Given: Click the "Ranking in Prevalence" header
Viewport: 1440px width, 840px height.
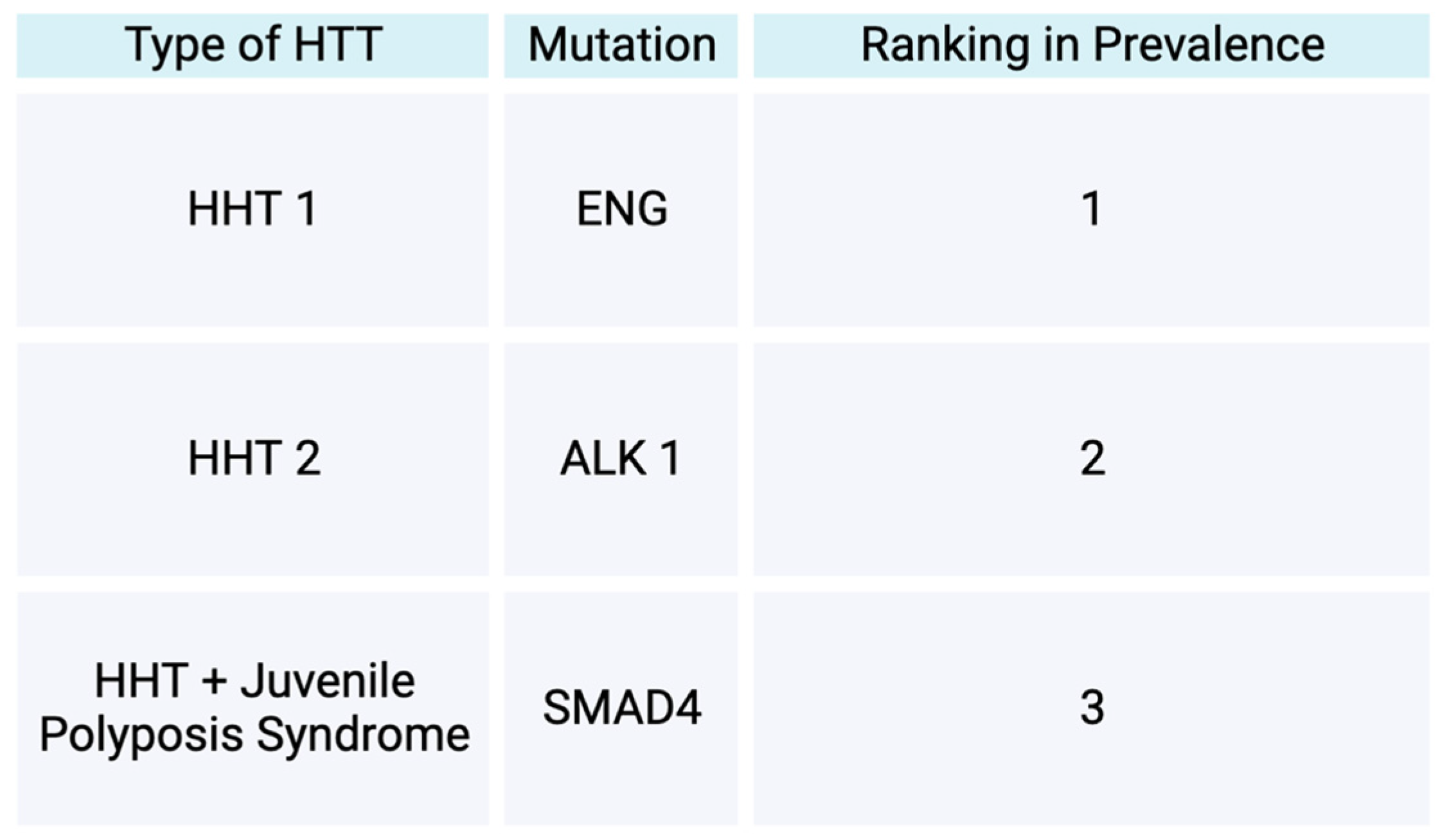Looking at the screenshot, I should [x=1091, y=45].
